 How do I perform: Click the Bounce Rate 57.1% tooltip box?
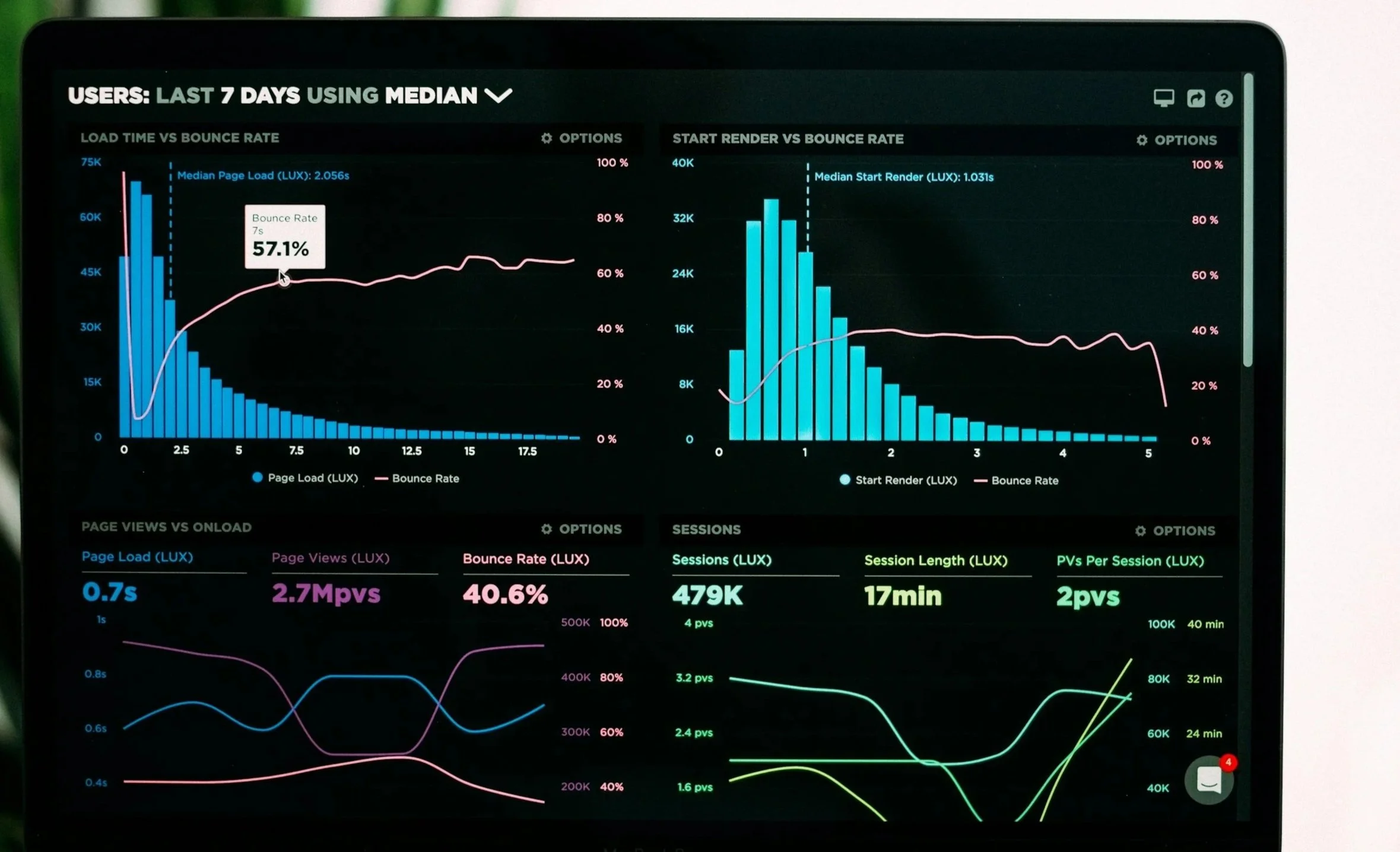[285, 237]
